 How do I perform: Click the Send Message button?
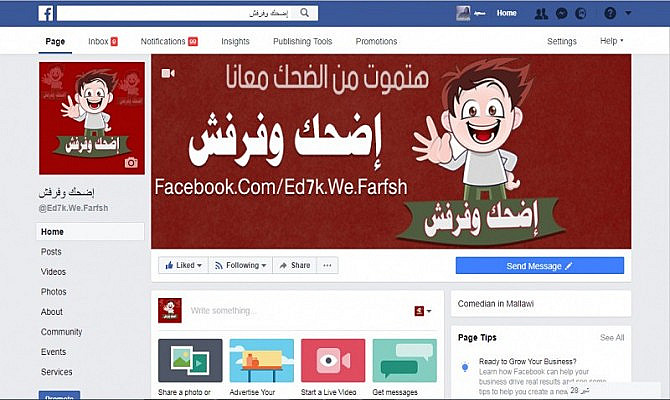540,266
